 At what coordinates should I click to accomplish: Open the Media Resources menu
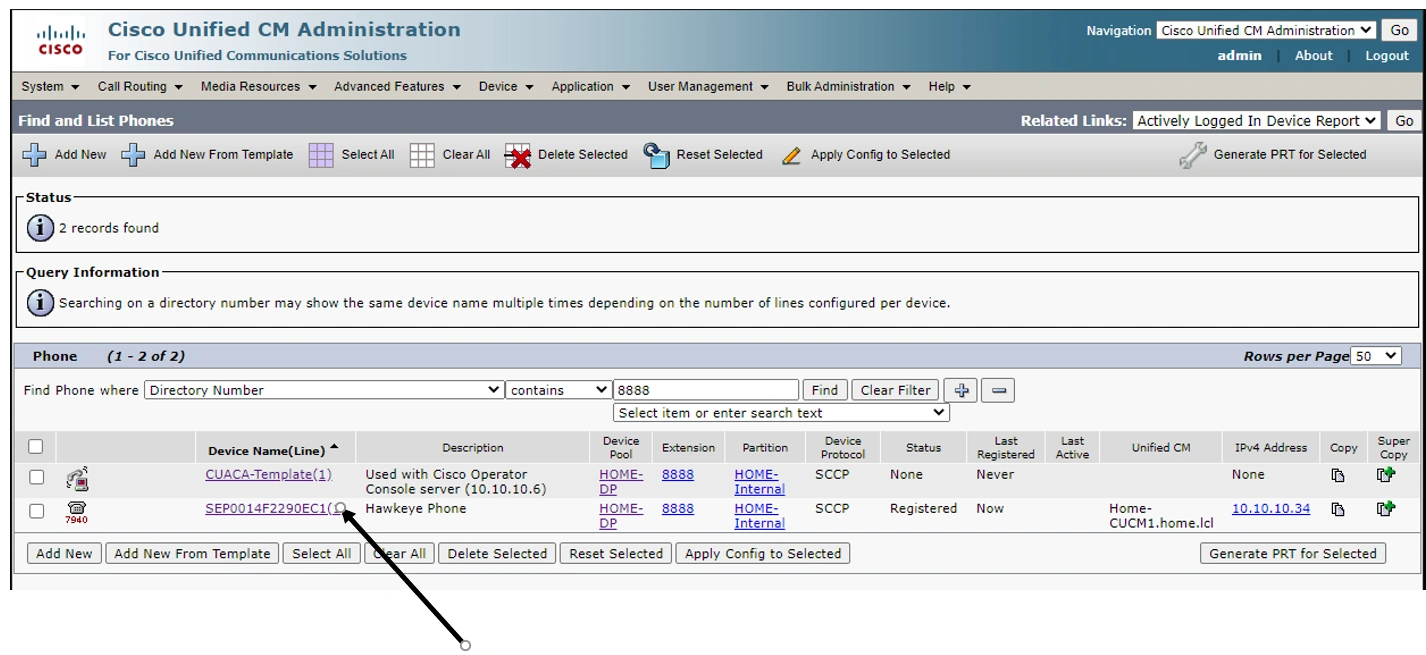tap(258, 87)
